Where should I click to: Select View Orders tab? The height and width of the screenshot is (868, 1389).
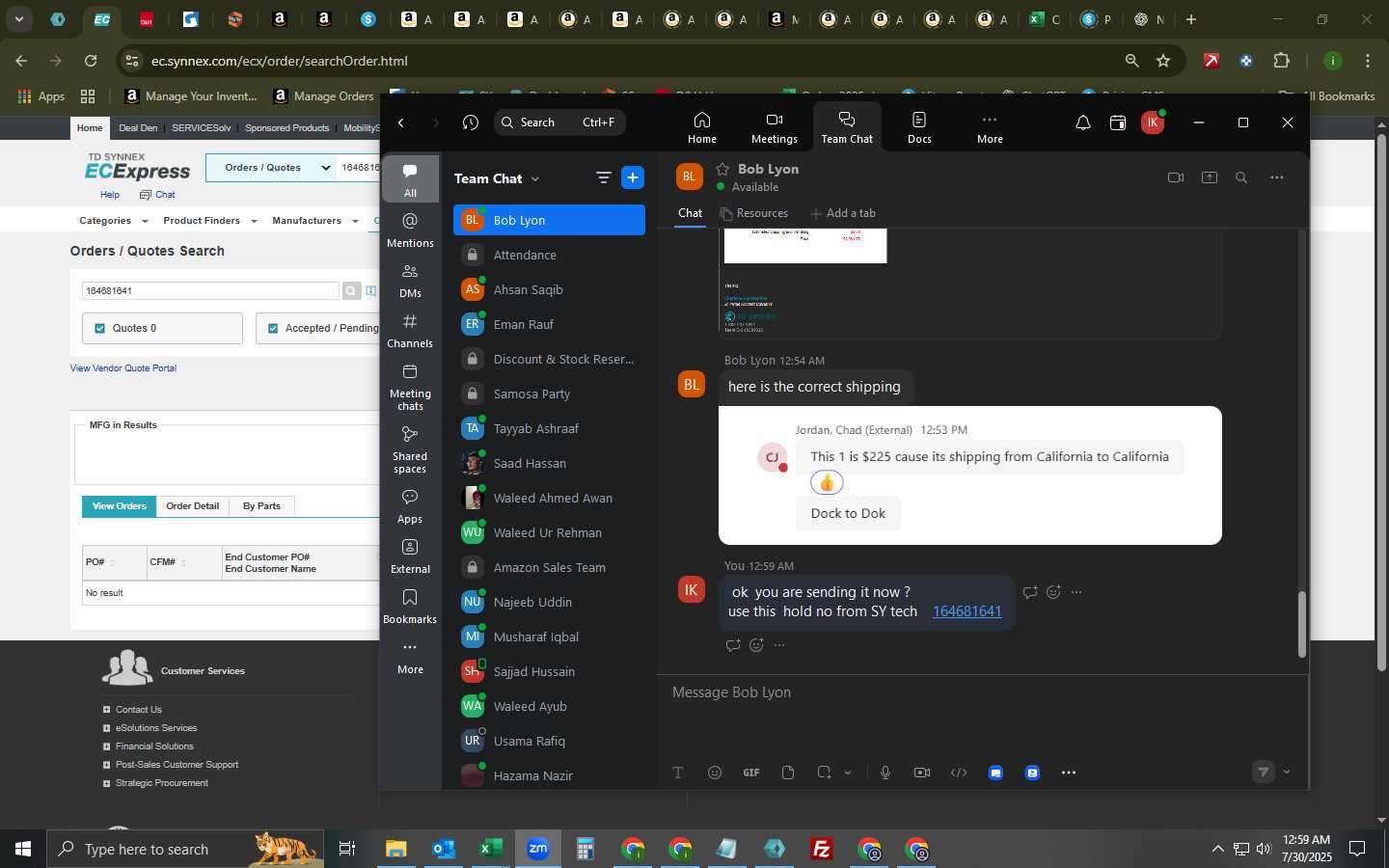(x=119, y=506)
